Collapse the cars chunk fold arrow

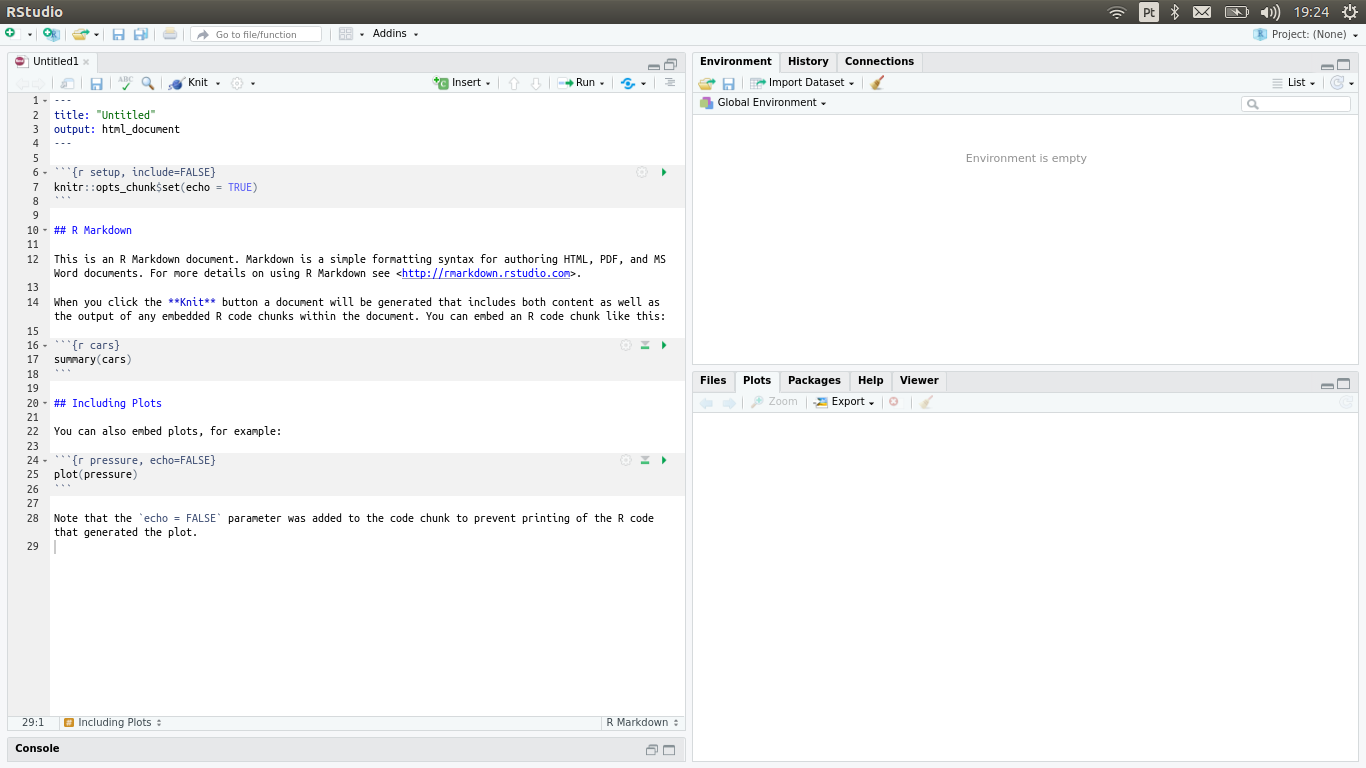[45, 346]
